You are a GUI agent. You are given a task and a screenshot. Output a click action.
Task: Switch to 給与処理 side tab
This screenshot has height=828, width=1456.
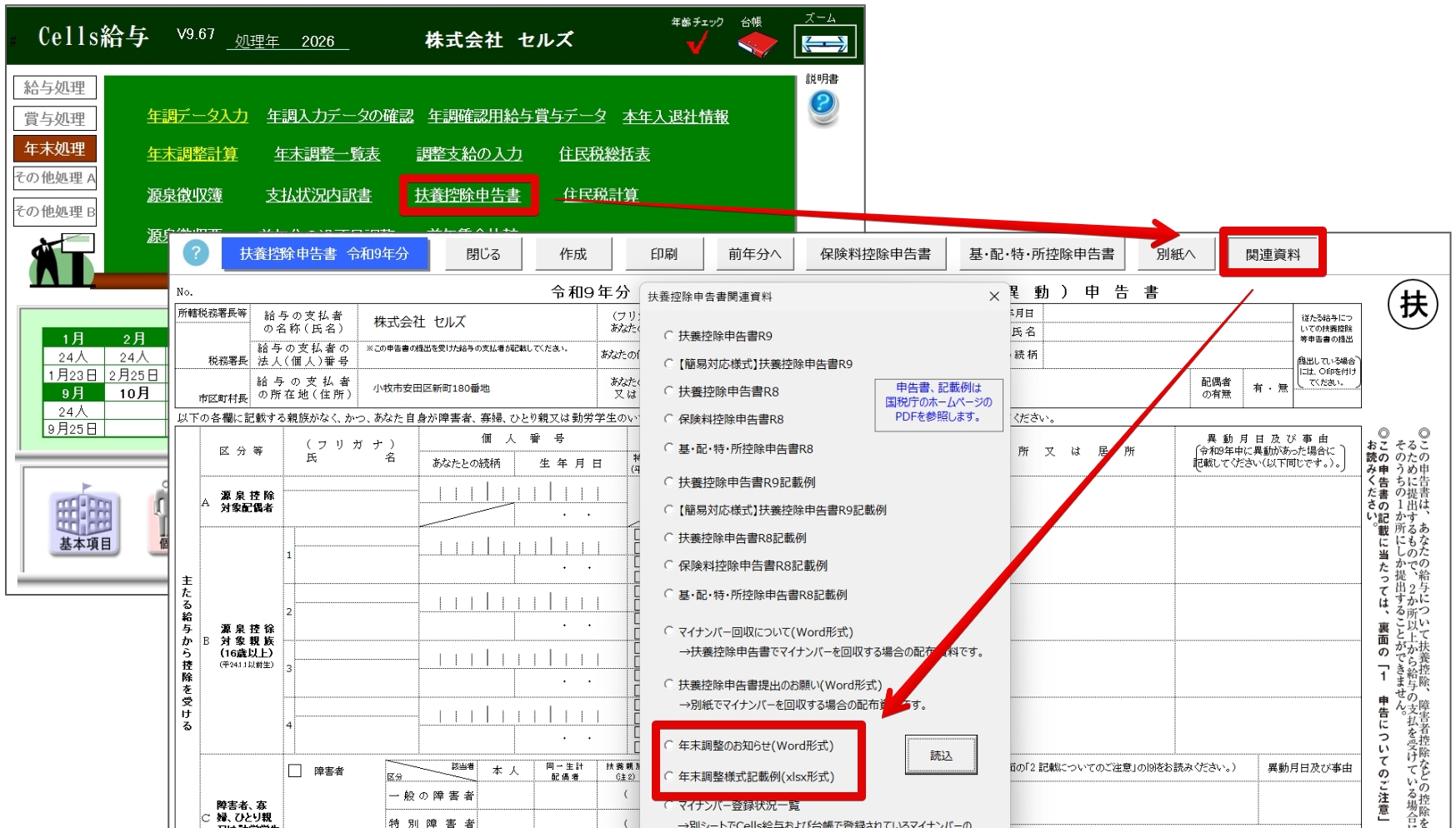pos(55,87)
